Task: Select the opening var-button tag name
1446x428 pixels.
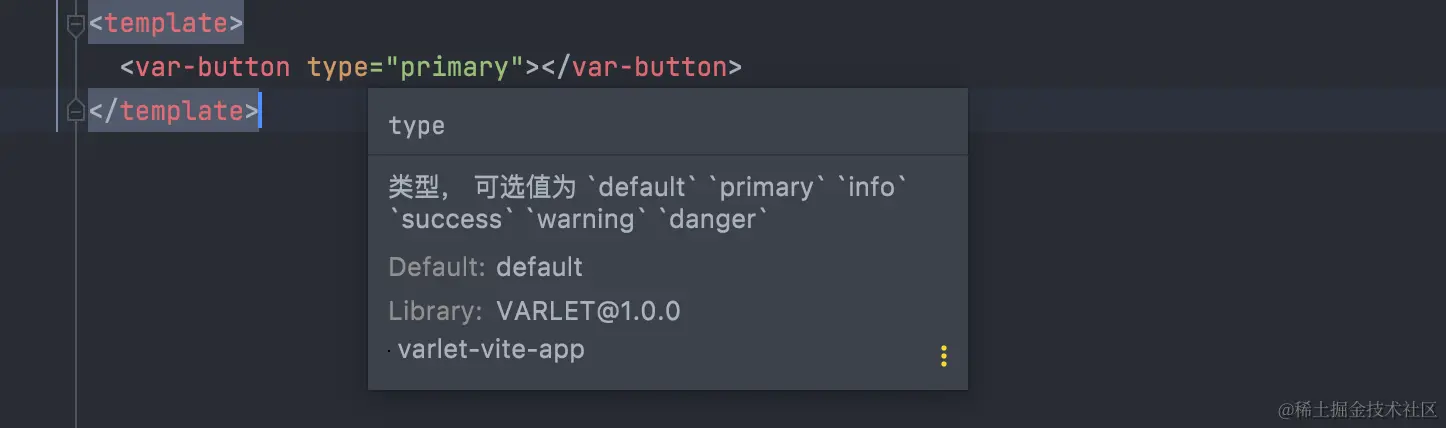Action: click(213, 67)
